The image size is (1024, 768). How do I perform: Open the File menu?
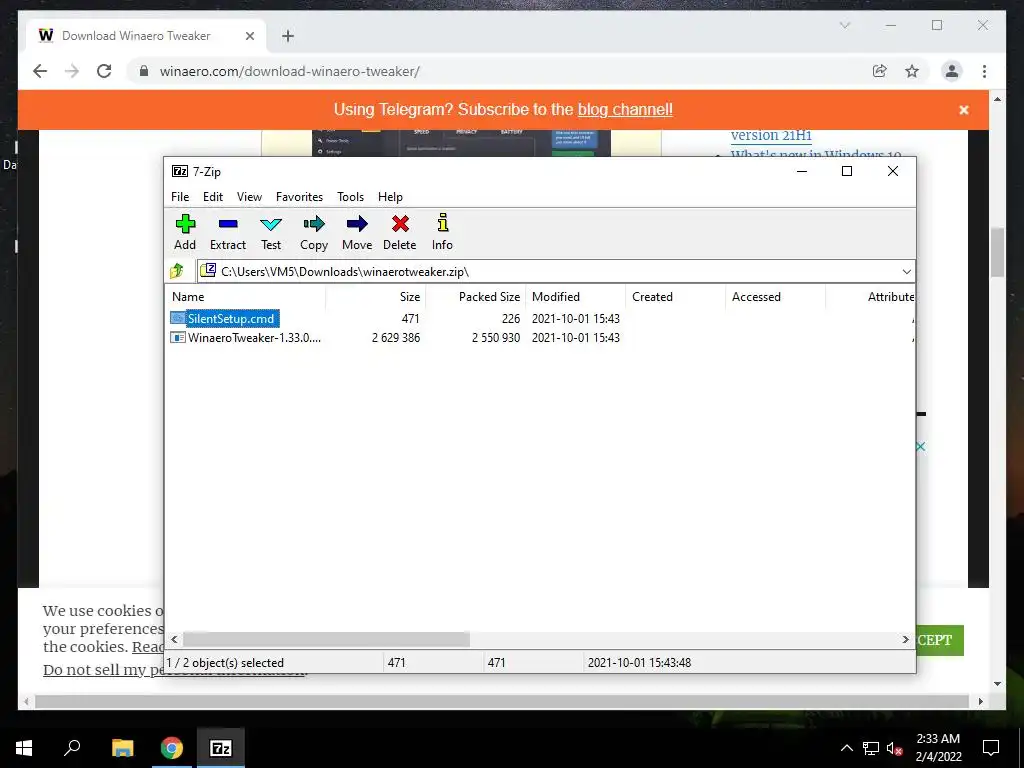click(180, 197)
